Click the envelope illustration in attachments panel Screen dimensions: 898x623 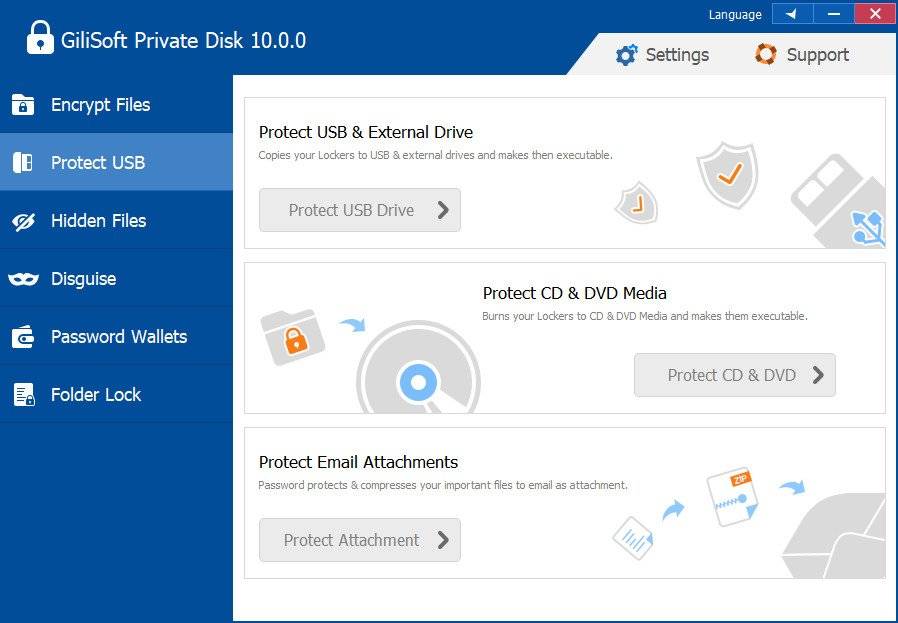coord(834,536)
